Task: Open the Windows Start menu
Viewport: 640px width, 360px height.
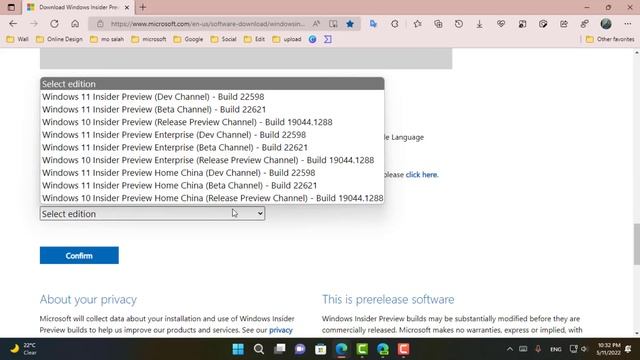Action: click(x=238, y=349)
